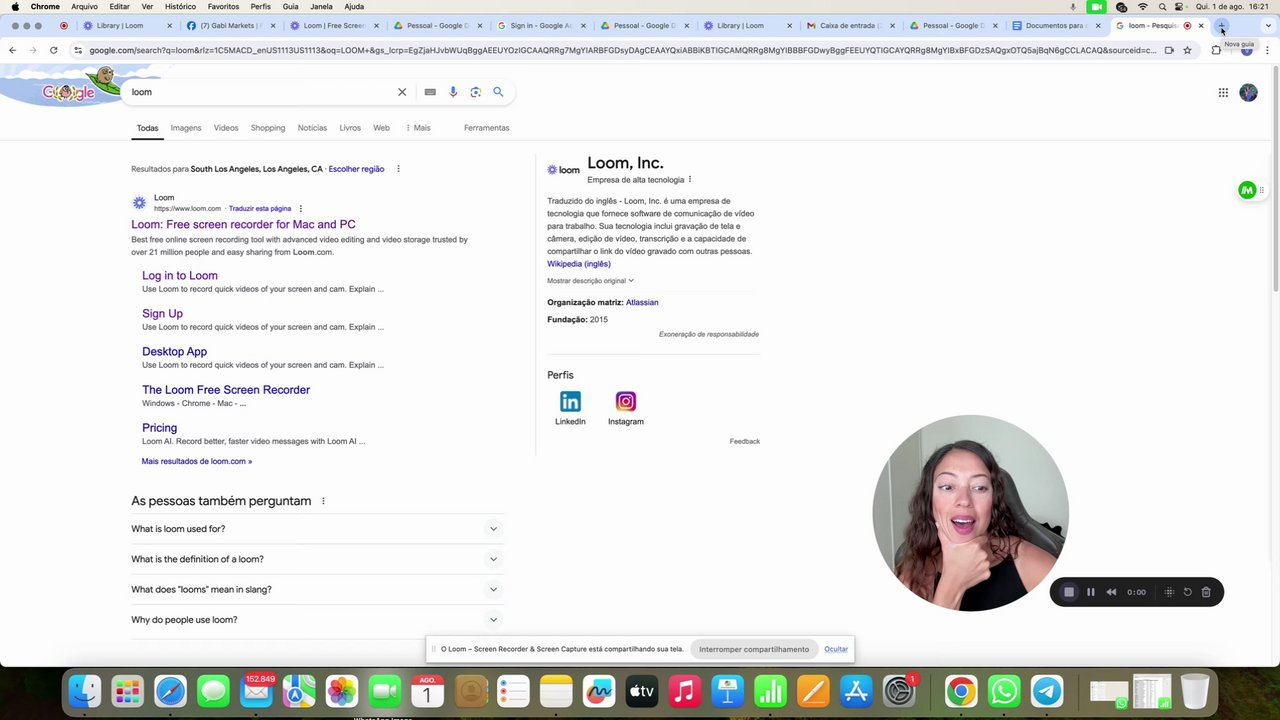Clear the search box with the X icon
This screenshot has height=720, width=1280.
click(x=402, y=92)
